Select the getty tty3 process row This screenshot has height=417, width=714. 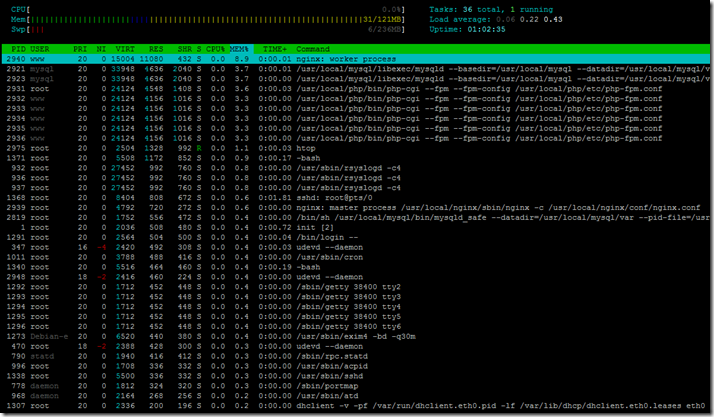click(356, 297)
